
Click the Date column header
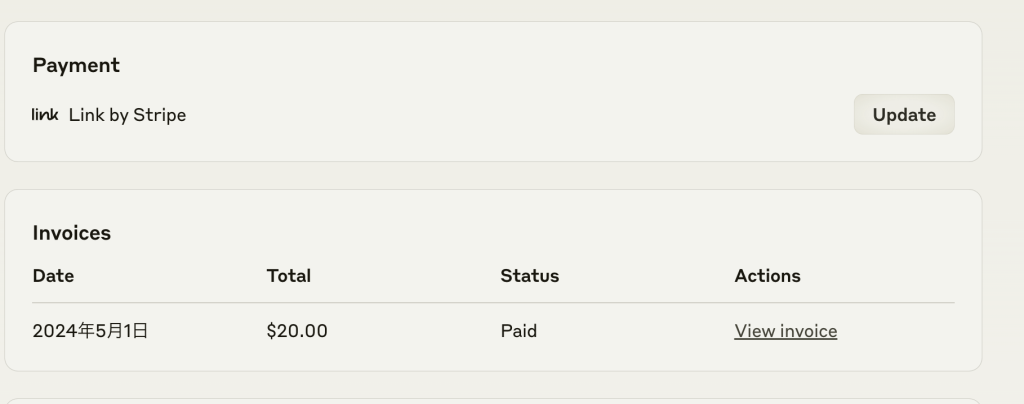click(53, 276)
